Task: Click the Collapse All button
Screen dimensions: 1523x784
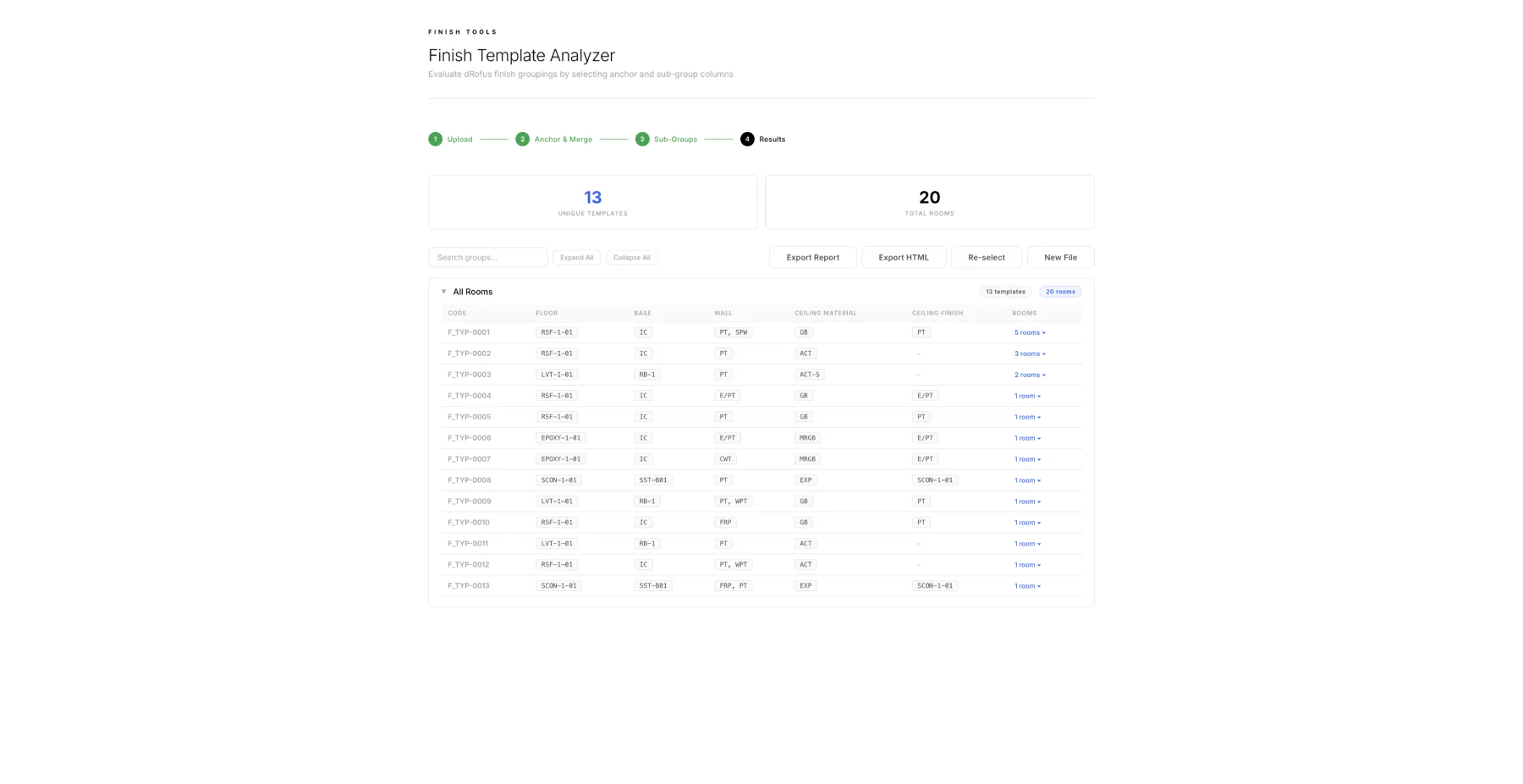Action: click(x=631, y=257)
